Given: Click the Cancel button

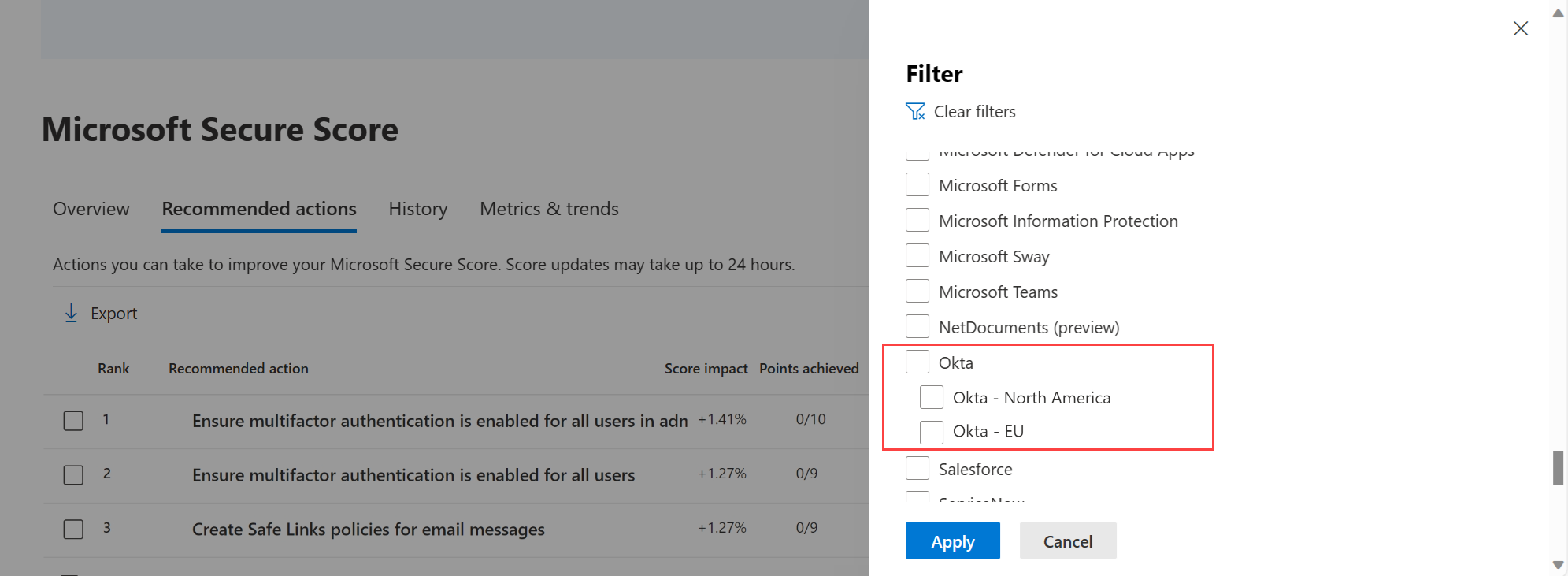Looking at the screenshot, I should 1067,541.
